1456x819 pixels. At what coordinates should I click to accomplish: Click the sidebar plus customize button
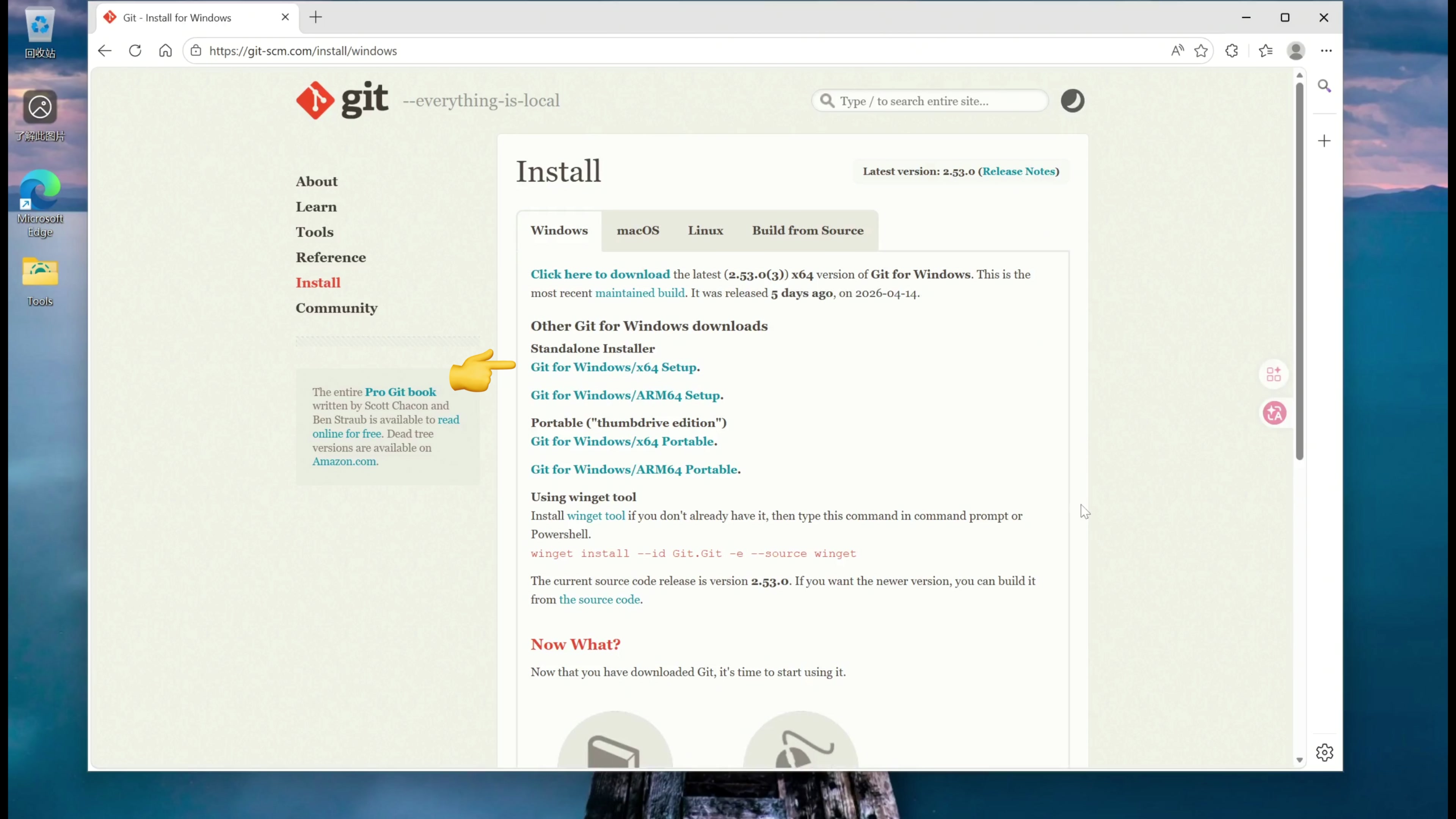click(x=1324, y=141)
